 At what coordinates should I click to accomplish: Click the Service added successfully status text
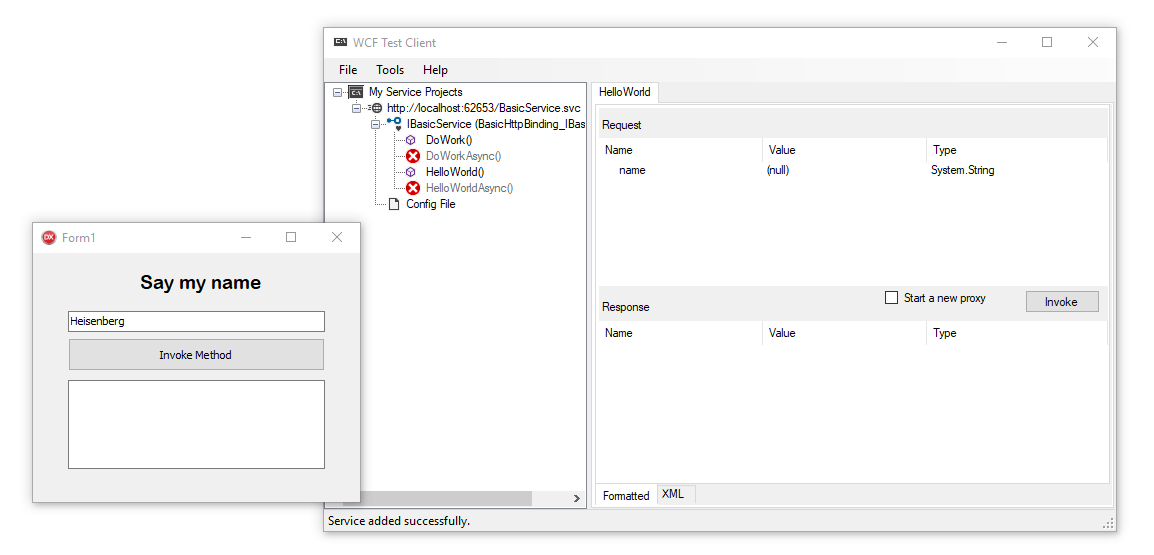(399, 521)
